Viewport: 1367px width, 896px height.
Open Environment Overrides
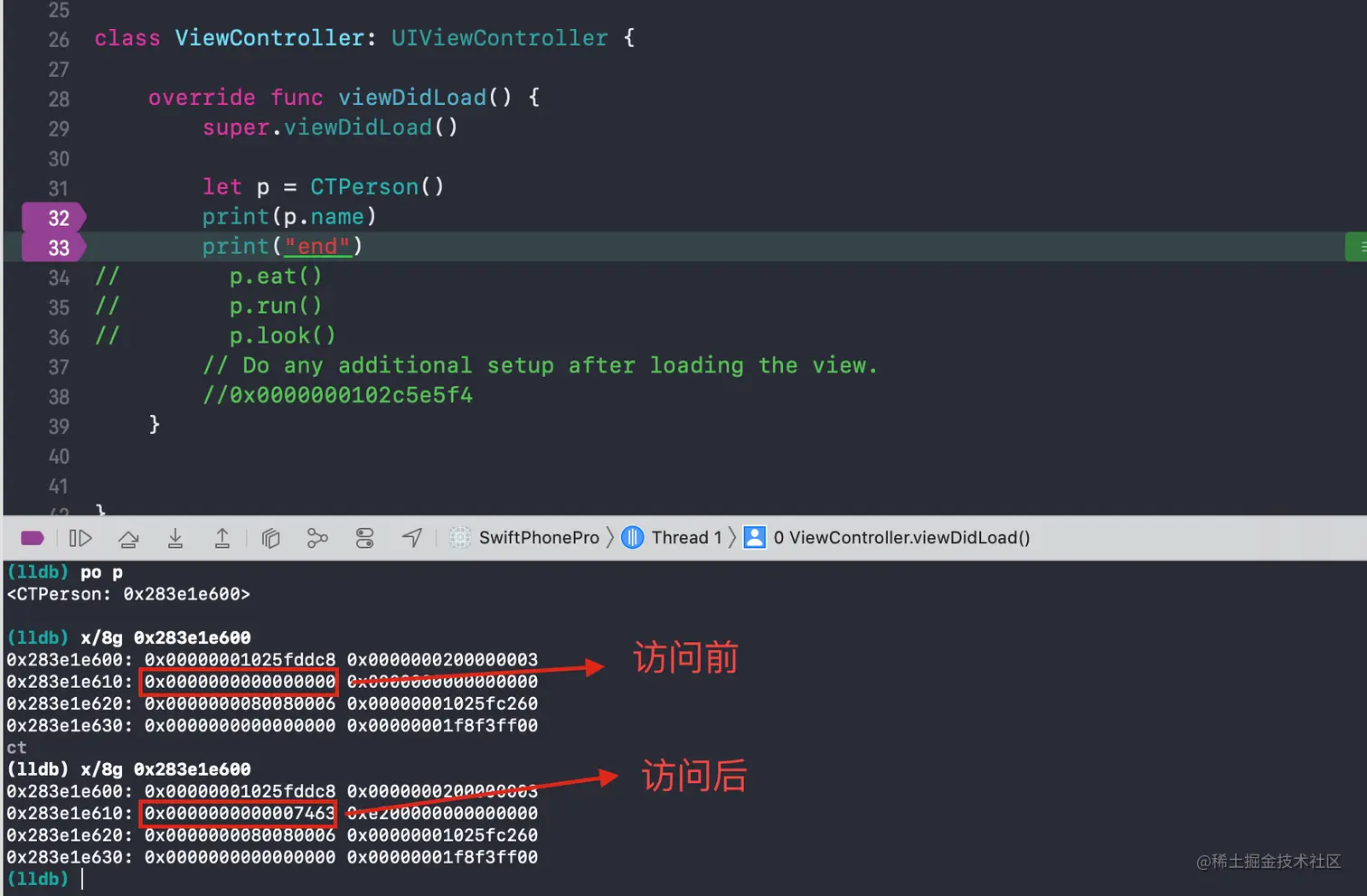[x=364, y=538]
